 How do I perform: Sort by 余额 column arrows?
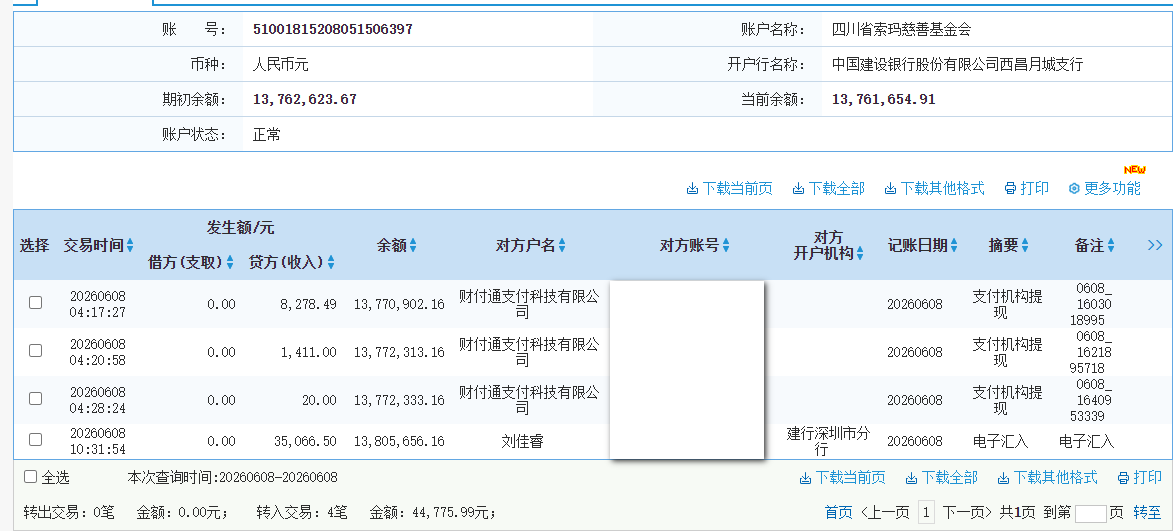(413, 245)
